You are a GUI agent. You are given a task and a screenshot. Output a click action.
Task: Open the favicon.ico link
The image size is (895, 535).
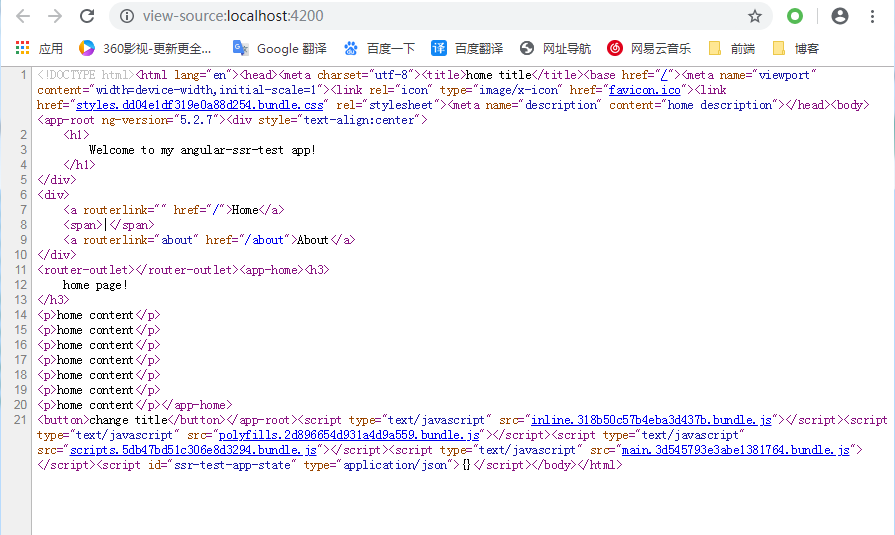(644, 90)
